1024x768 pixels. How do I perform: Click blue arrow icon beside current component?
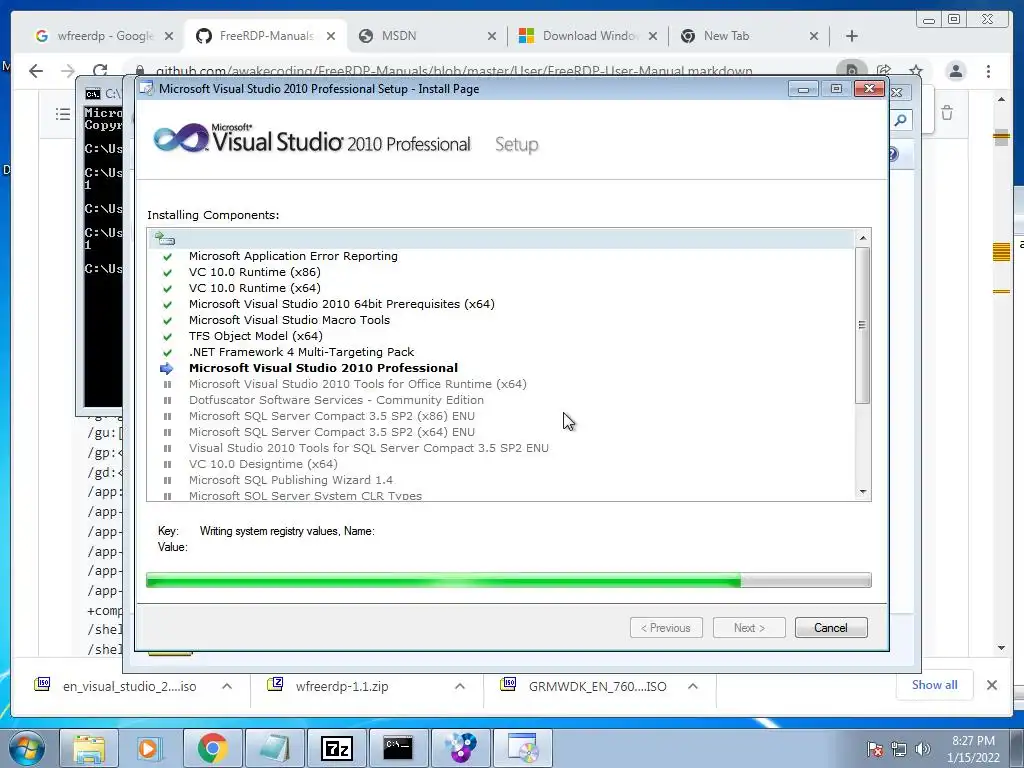[x=167, y=368]
